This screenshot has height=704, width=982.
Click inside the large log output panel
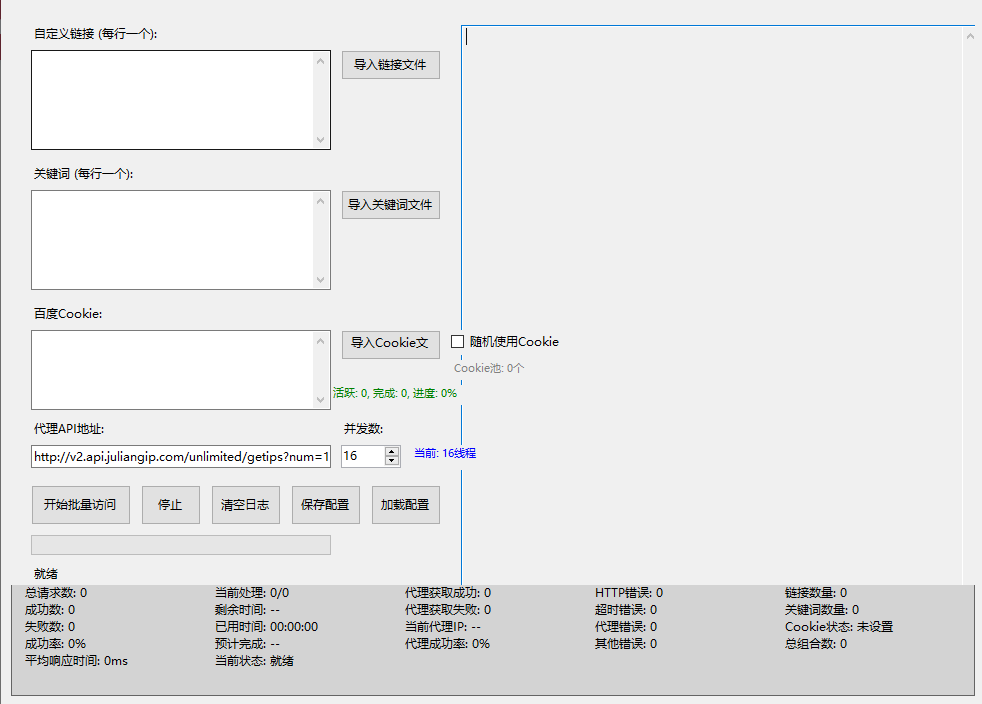tap(710, 300)
